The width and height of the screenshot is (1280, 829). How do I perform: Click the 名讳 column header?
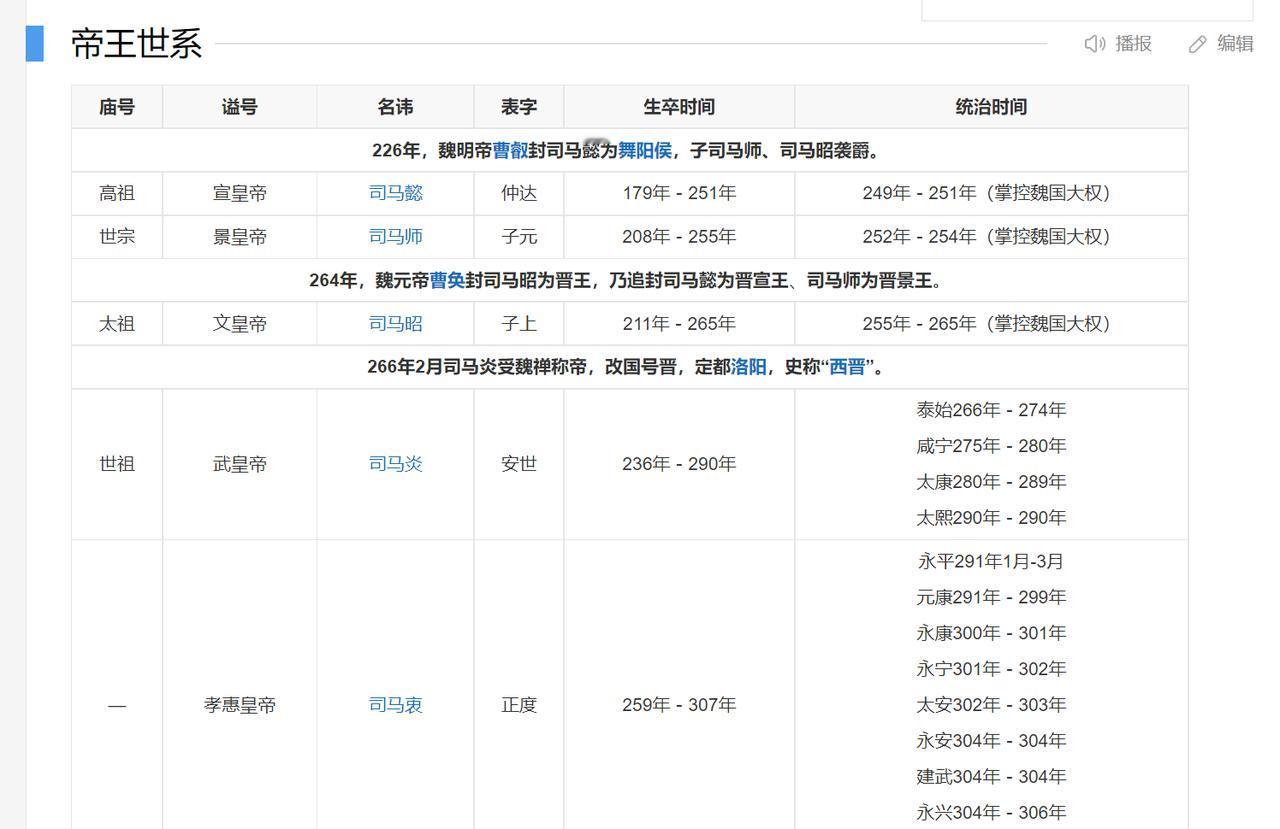396,107
